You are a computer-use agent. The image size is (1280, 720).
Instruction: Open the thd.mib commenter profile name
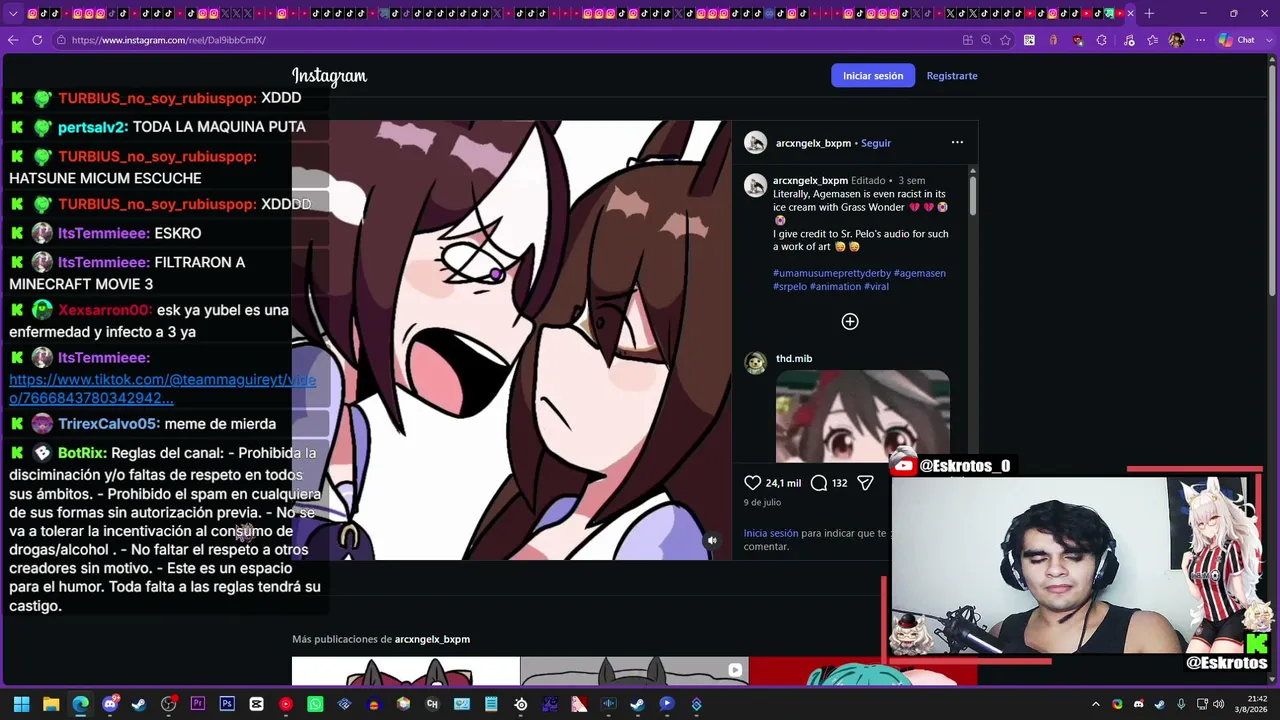pyautogui.click(x=794, y=358)
